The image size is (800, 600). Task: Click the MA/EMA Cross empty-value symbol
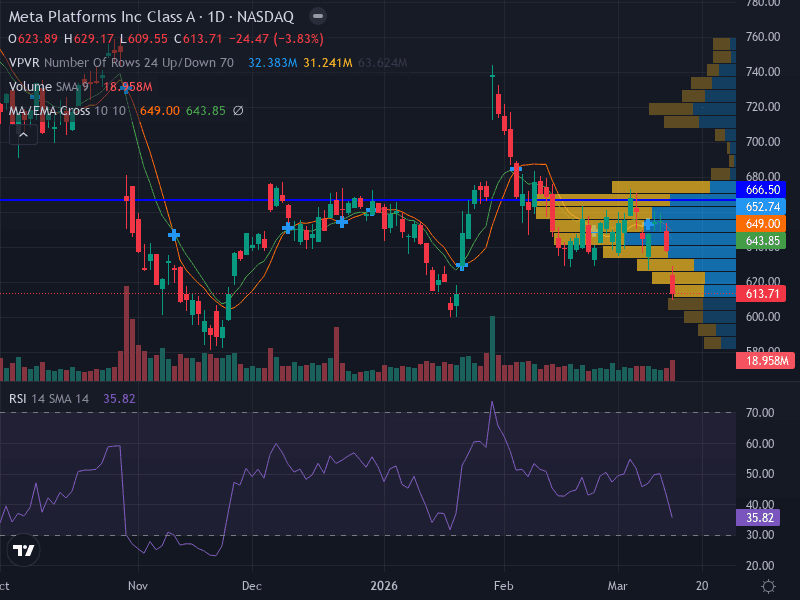[238, 111]
